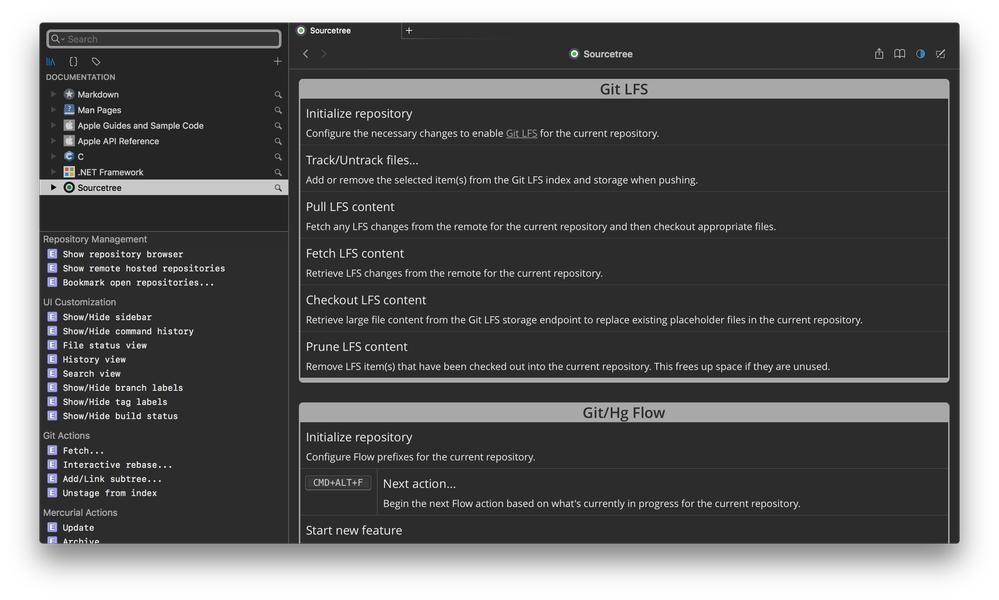Open the Sourcetree tab
Viewport: 999px width, 600px height.
347,31
